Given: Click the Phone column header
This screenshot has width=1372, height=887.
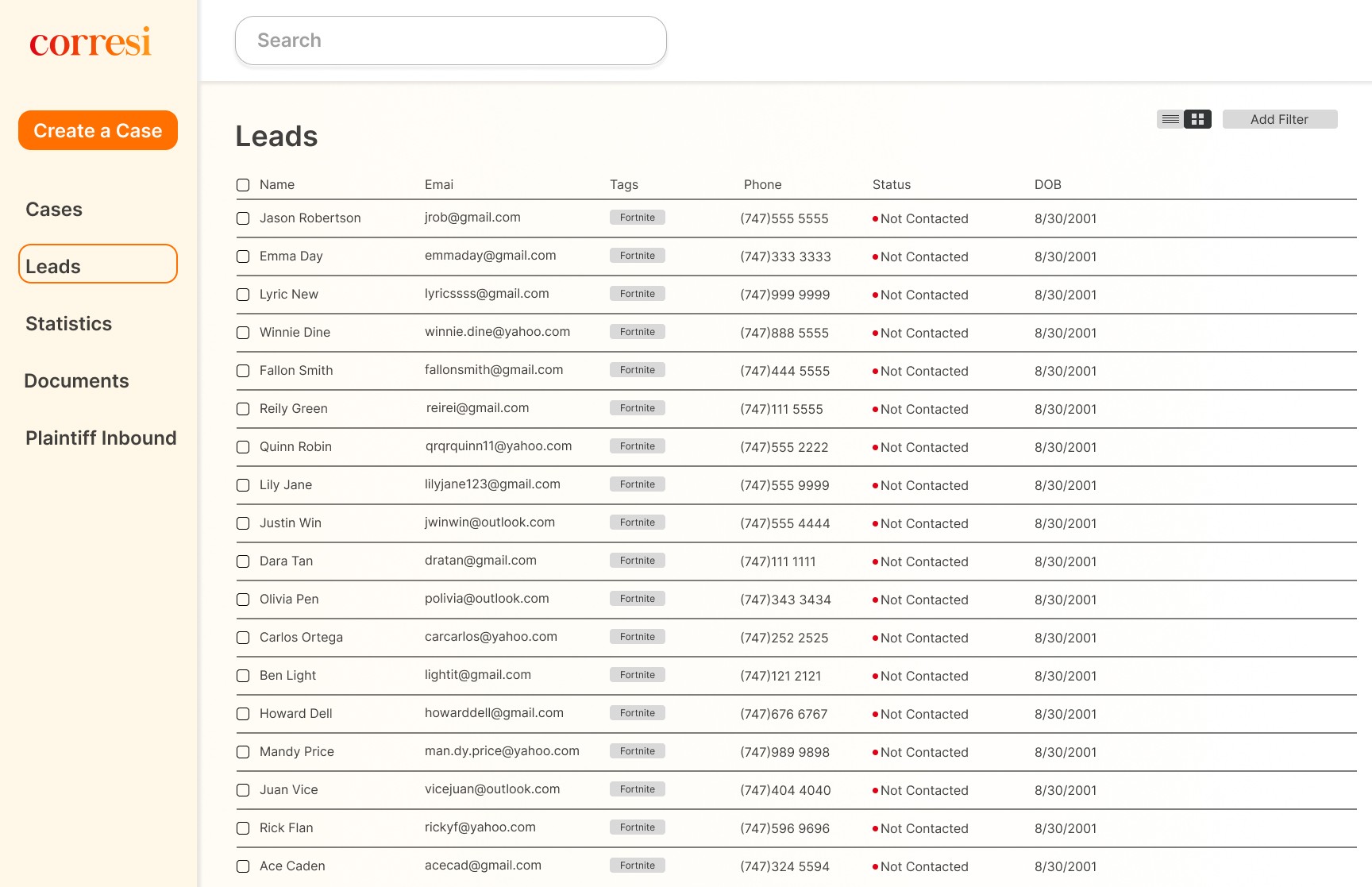Looking at the screenshot, I should click(763, 185).
